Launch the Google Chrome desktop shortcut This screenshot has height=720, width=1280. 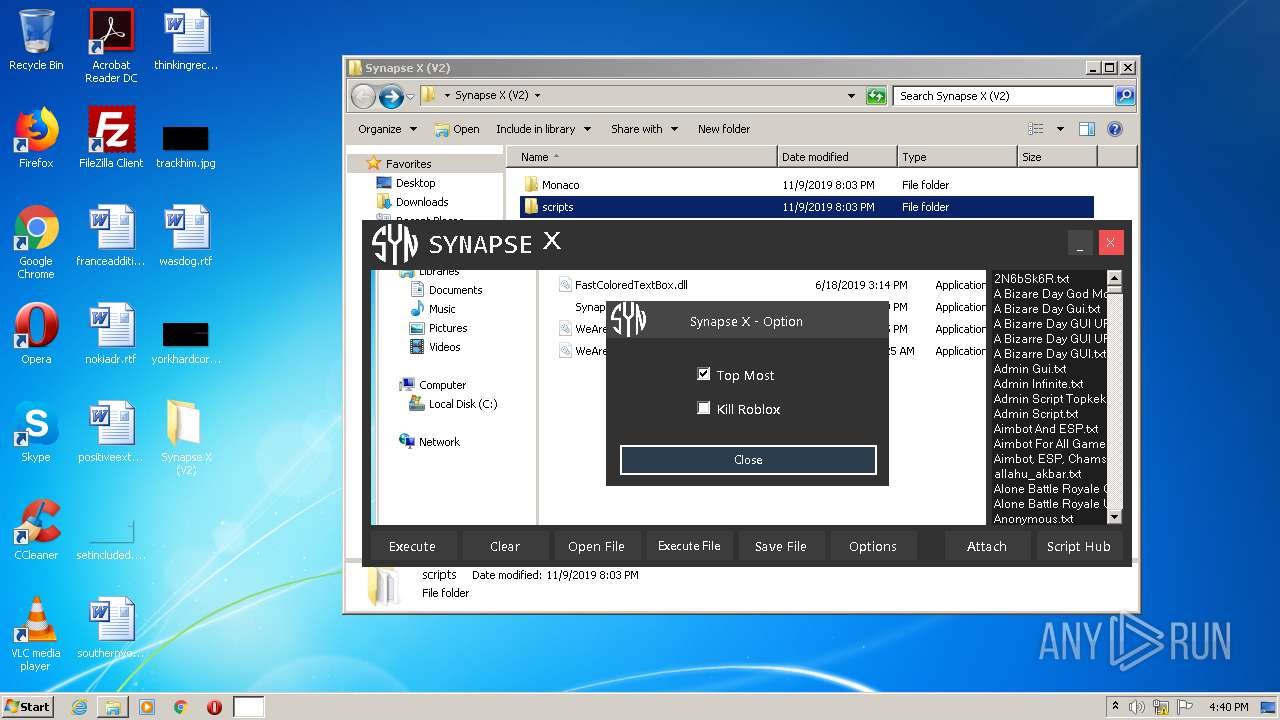[36, 242]
